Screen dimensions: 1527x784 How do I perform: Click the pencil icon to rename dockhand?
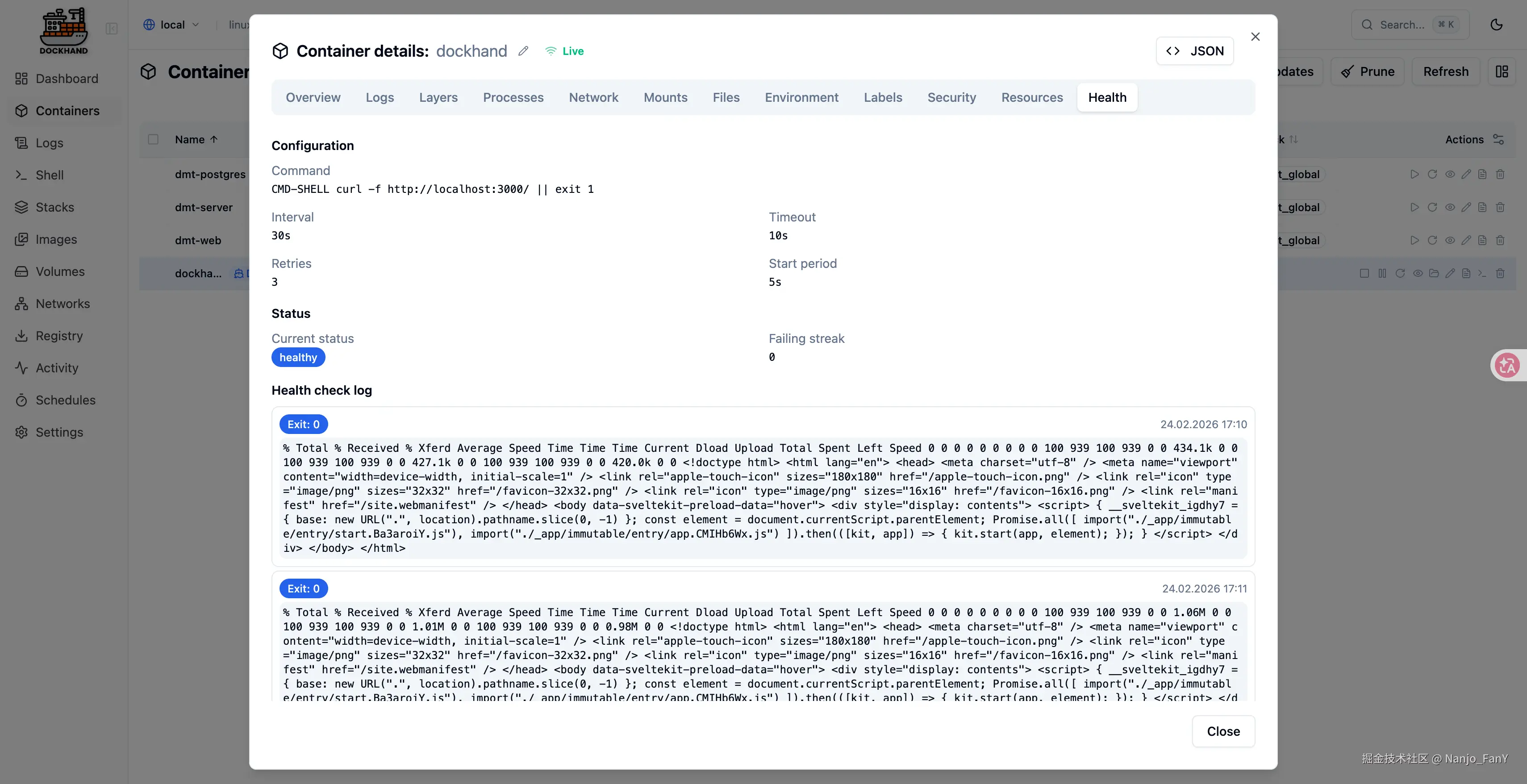tap(523, 51)
